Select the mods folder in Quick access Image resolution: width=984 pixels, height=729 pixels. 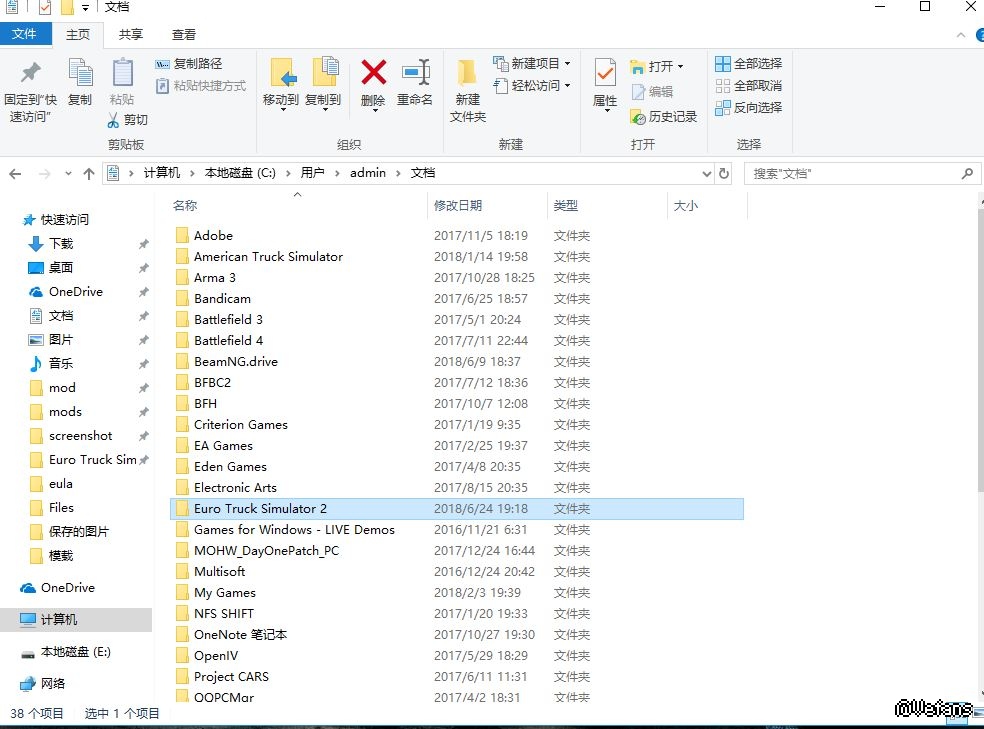(65, 412)
